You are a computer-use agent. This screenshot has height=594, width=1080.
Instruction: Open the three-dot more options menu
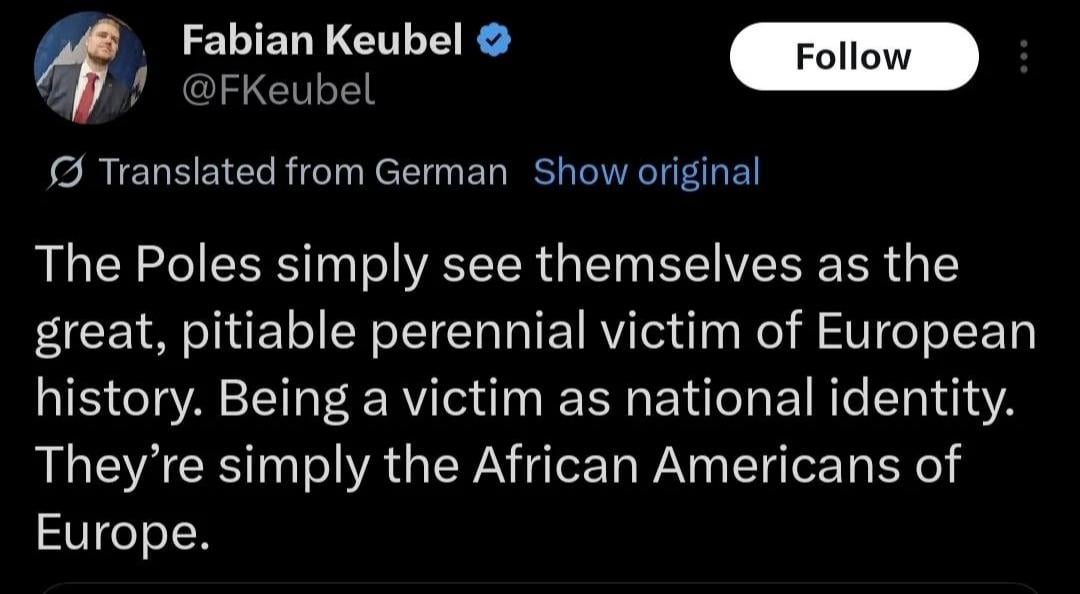pos(1023,56)
